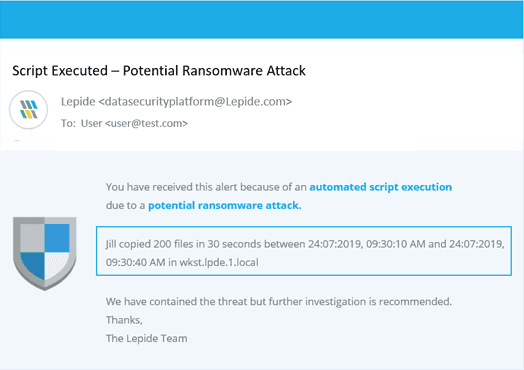
Task: Click the 'To:' recipient label
Action: click(x=68, y=123)
